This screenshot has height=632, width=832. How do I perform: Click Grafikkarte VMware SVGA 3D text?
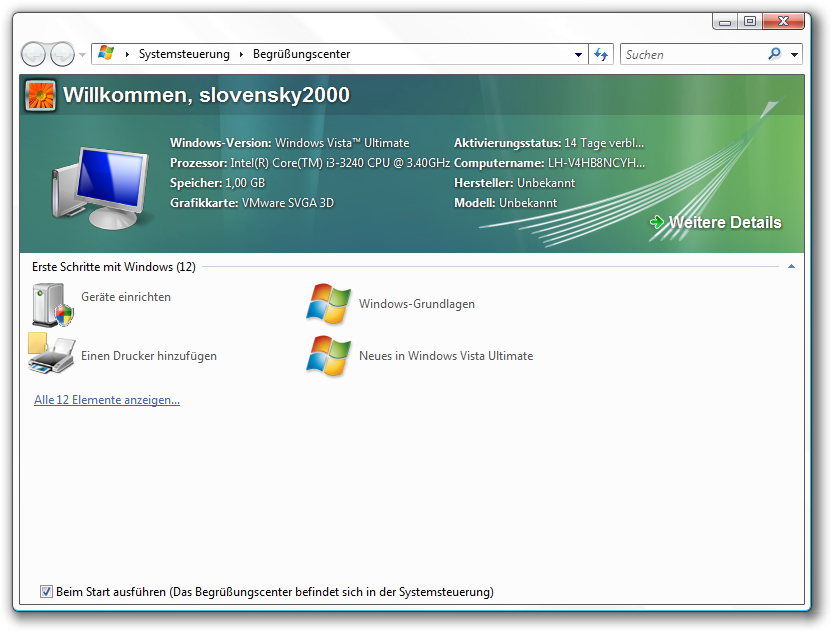click(252, 203)
